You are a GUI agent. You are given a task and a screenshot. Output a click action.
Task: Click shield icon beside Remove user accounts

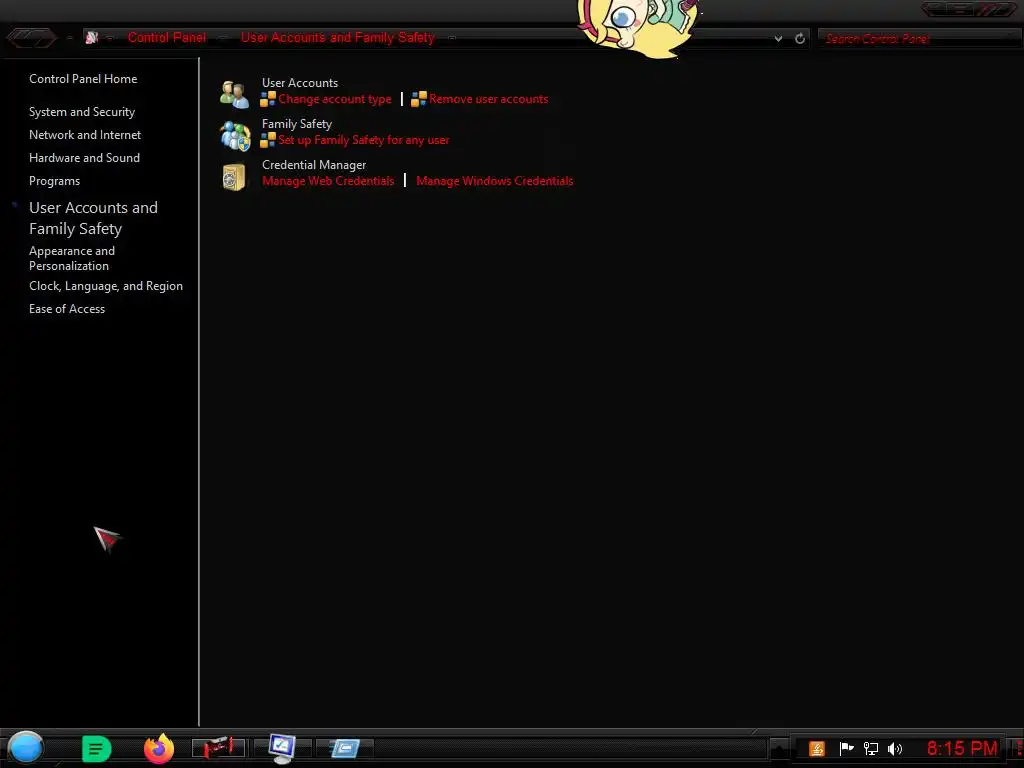(419, 99)
